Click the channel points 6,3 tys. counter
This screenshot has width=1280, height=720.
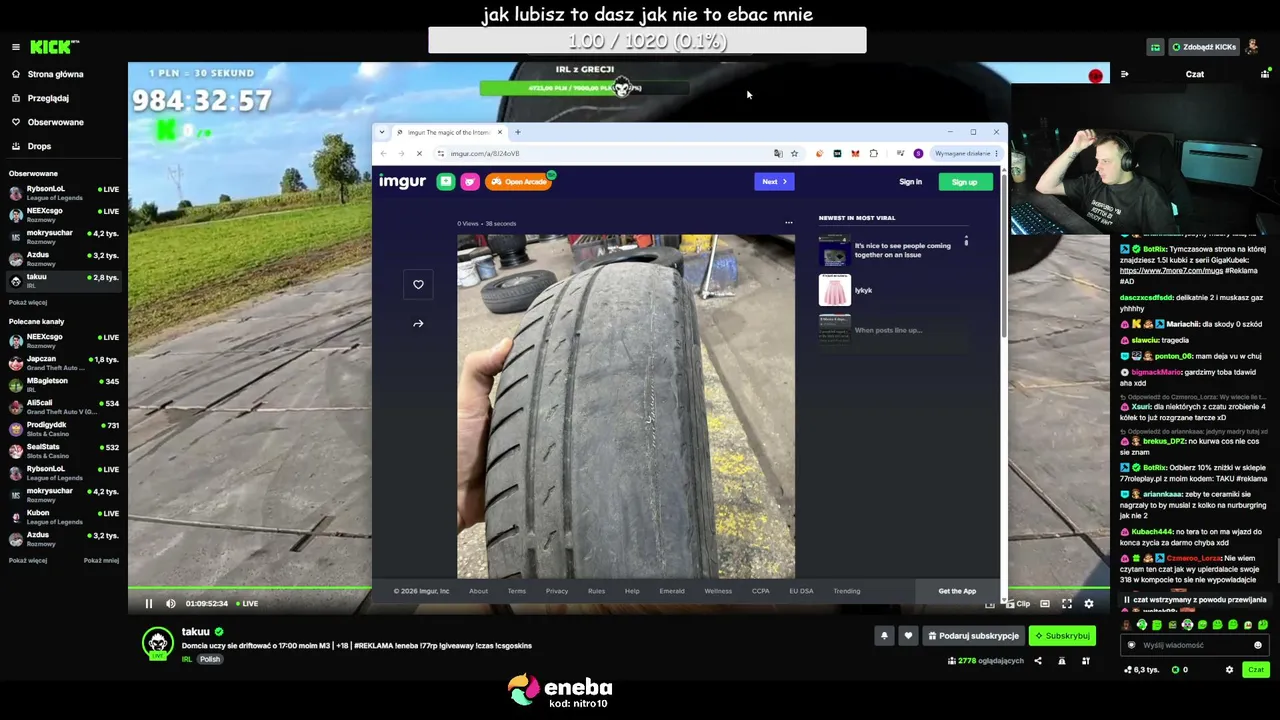coord(1141,670)
